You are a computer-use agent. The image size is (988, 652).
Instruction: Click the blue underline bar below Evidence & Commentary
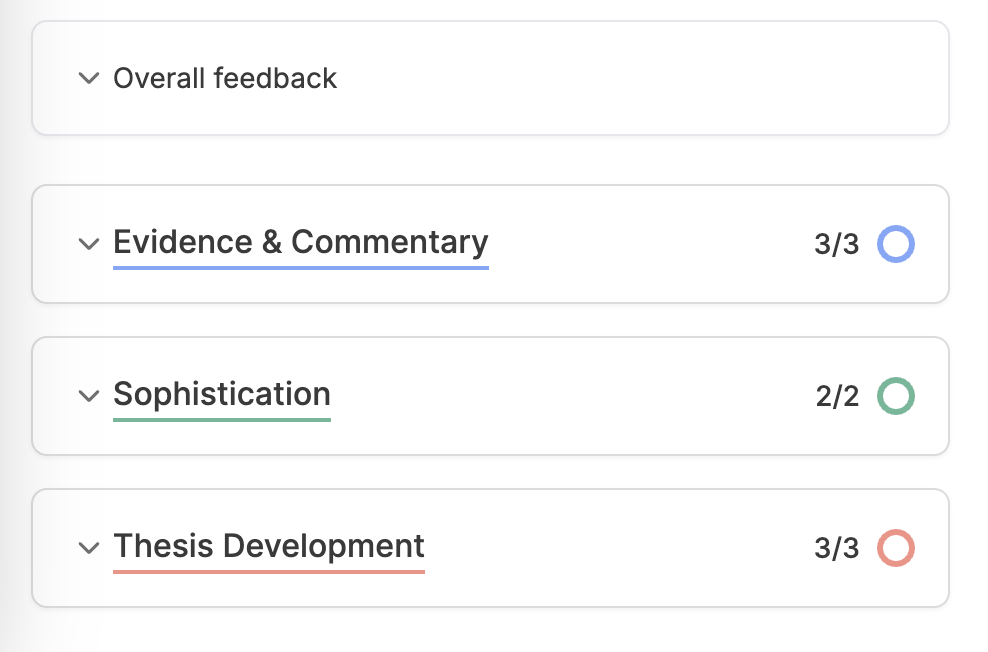coord(300,268)
